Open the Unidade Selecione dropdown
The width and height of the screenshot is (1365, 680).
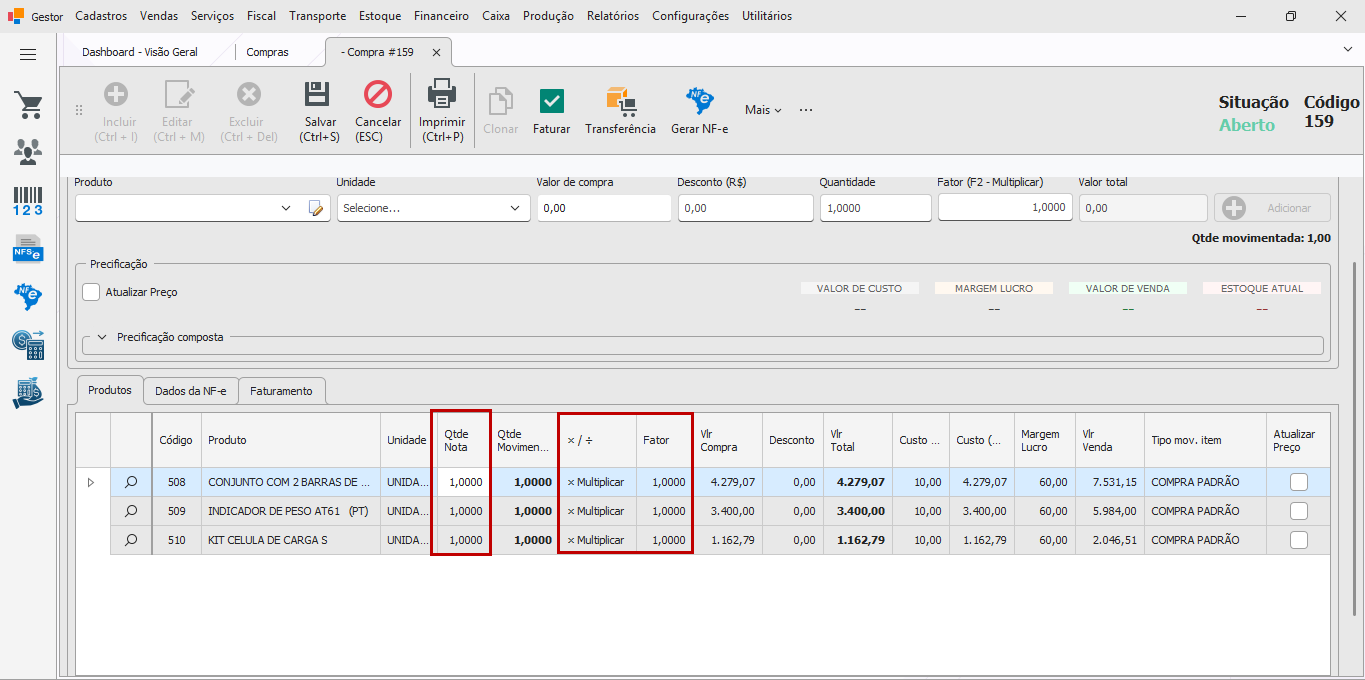pos(433,208)
